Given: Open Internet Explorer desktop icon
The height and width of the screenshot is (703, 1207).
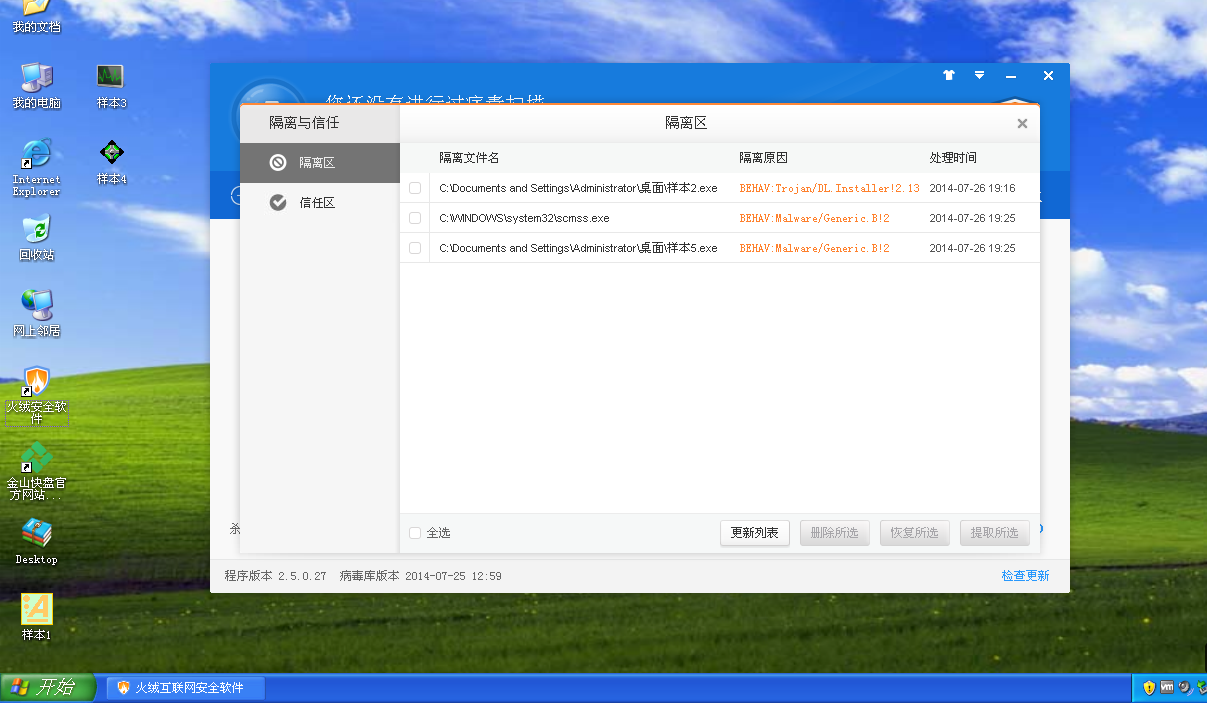Looking at the screenshot, I should 36,153.
